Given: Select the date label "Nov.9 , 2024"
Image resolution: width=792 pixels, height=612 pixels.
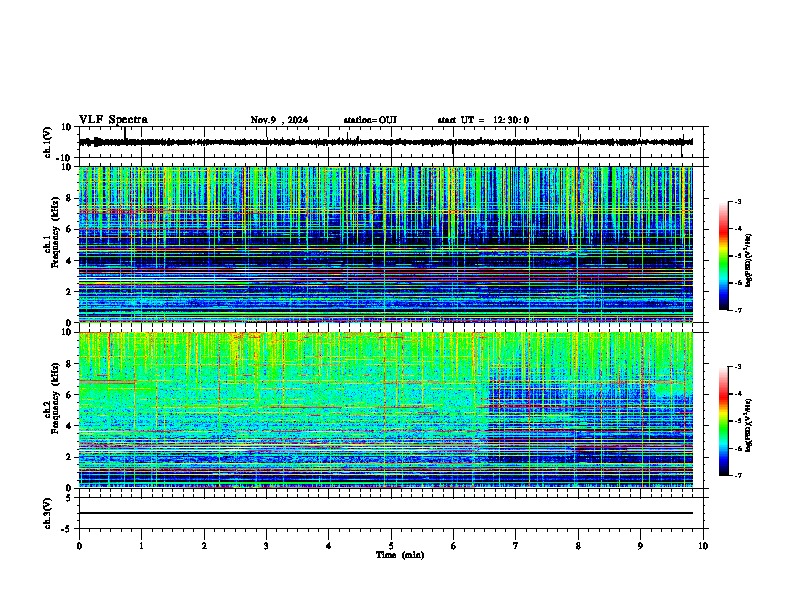Looking at the screenshot, I should [279, 120].
